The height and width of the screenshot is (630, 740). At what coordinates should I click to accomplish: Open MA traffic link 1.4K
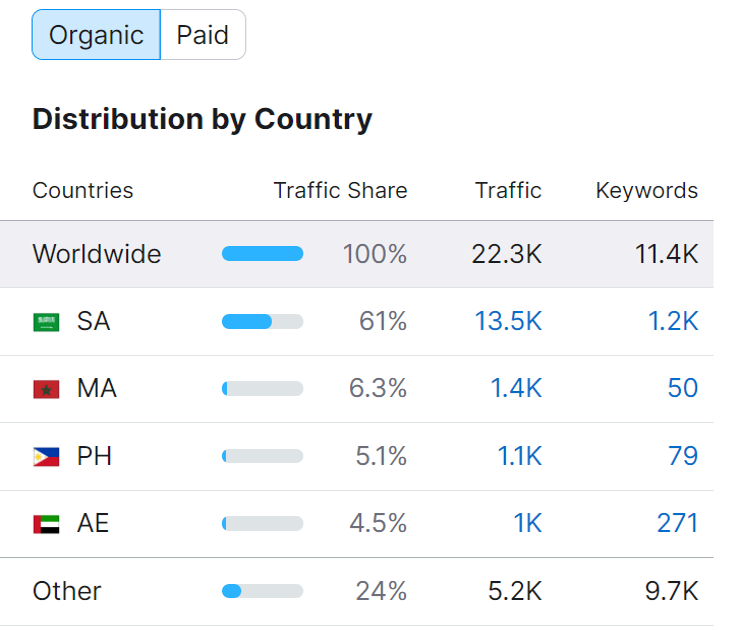point(515,388)
